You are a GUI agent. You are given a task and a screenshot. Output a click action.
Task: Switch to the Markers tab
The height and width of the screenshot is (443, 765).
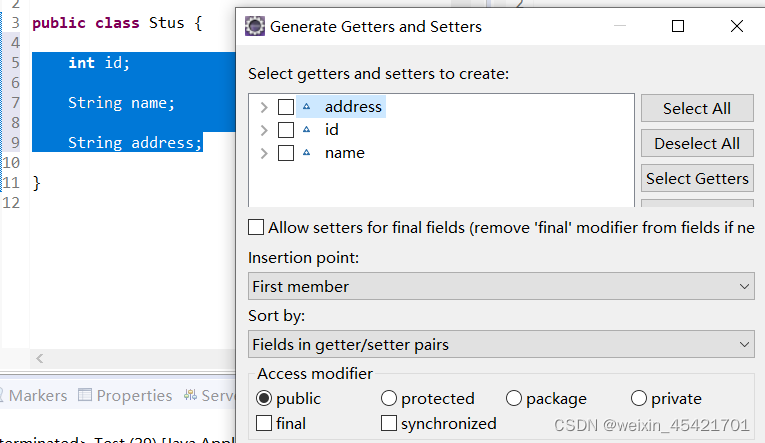coord(40,395)
